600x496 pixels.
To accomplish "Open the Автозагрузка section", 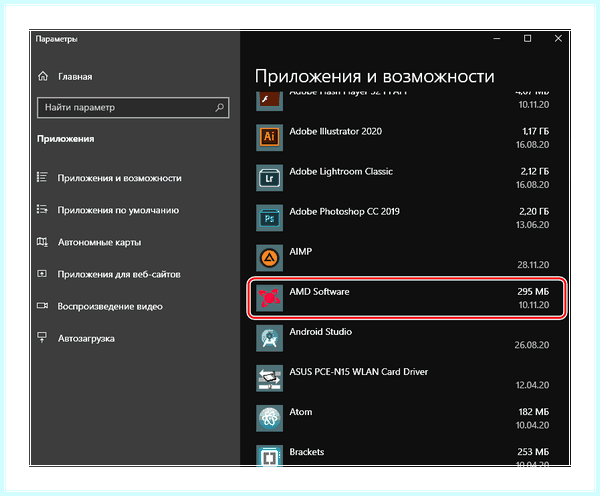I will tap(86, 339).
